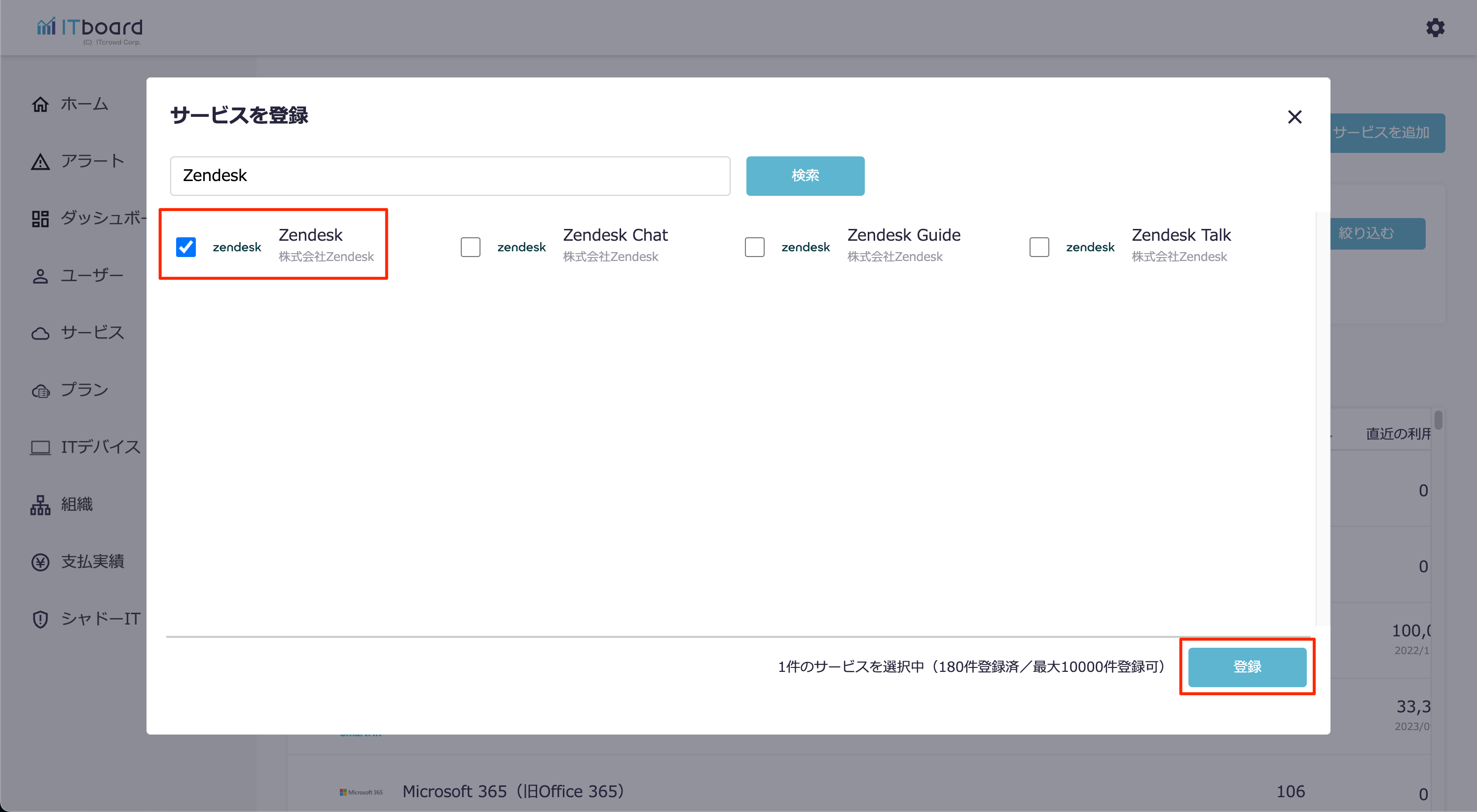The width and height of the screenshot is (1477, 812).
Task: Tick the Zendesk Talk checkbox
Action: coord(1039,247)
